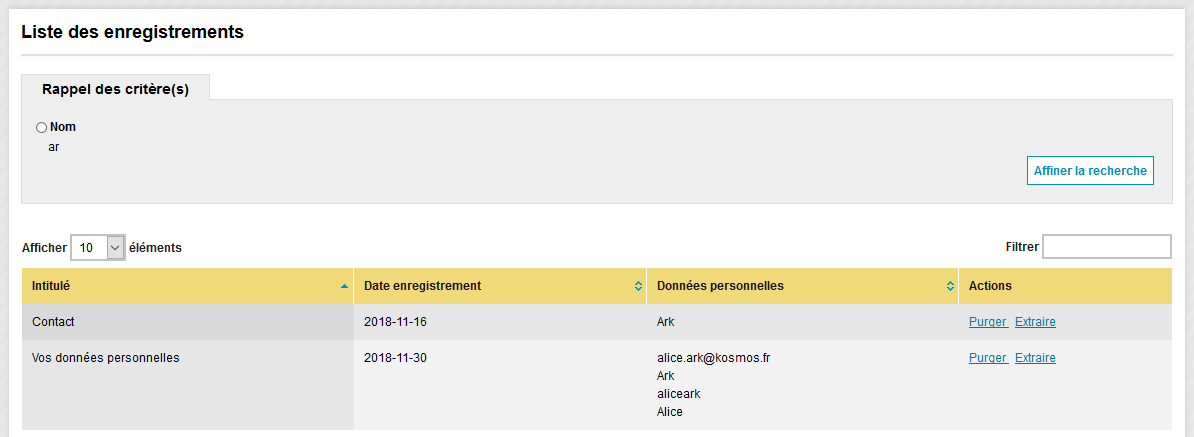This screenshot has height=437, width=1194.
Task: Click the Date enregistrement header label
Action: coord(422,286)
